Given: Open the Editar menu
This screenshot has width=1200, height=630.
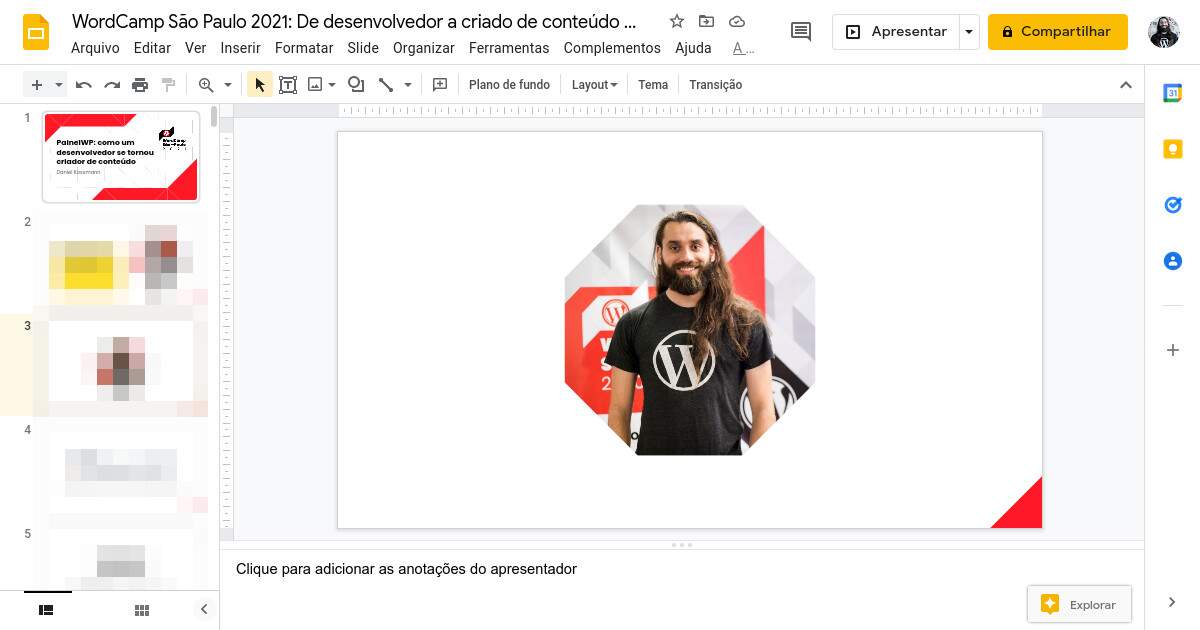Looking at the screenshot, I should coord(152,48).
